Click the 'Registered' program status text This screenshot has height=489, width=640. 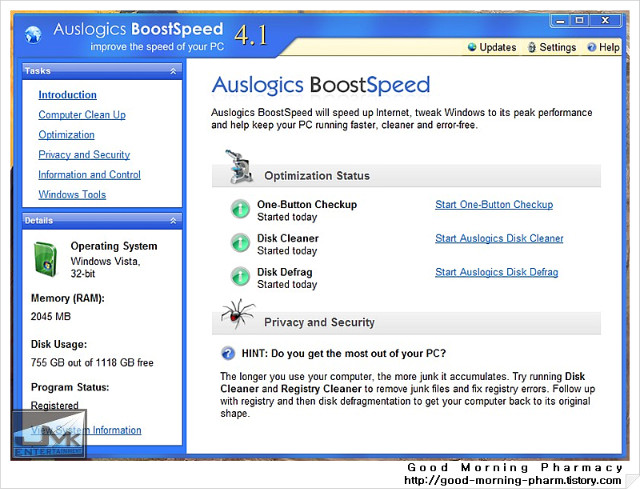coord(55,405)
